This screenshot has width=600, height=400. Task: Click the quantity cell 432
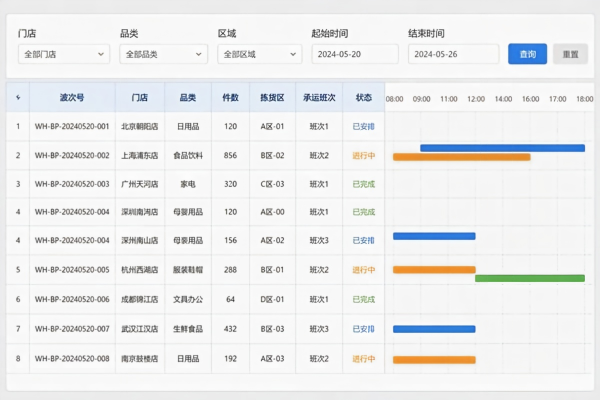tap(230, 329)
